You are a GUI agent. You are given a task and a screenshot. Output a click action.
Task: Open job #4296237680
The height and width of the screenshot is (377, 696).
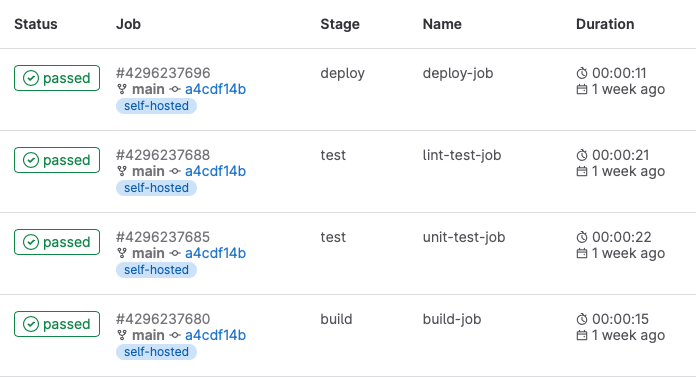(x=163, y=319)
